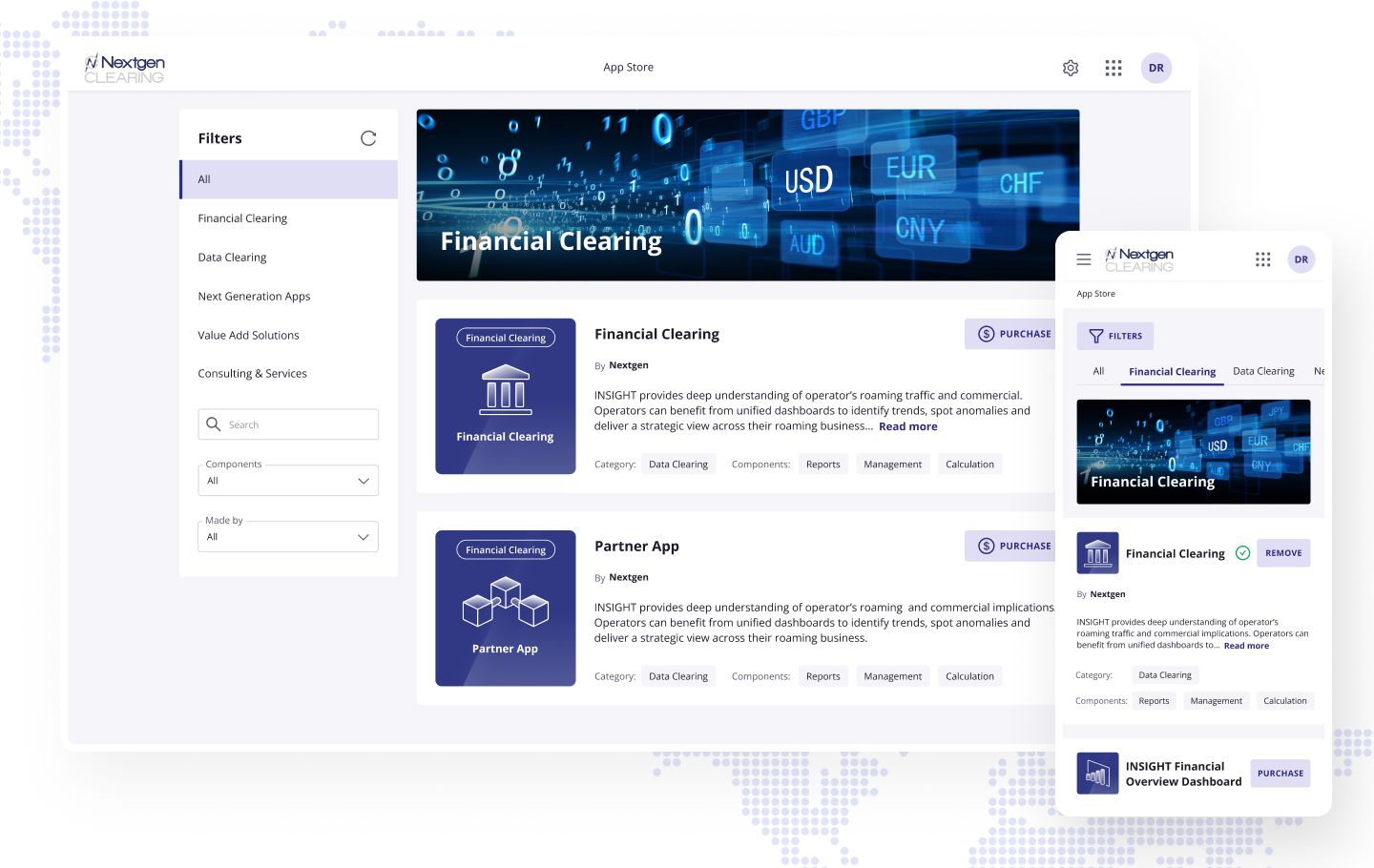Screen dimensions: 1374x868
Task: Click Calculation tag on Financial Clearing card
Action: pos(969,465)
